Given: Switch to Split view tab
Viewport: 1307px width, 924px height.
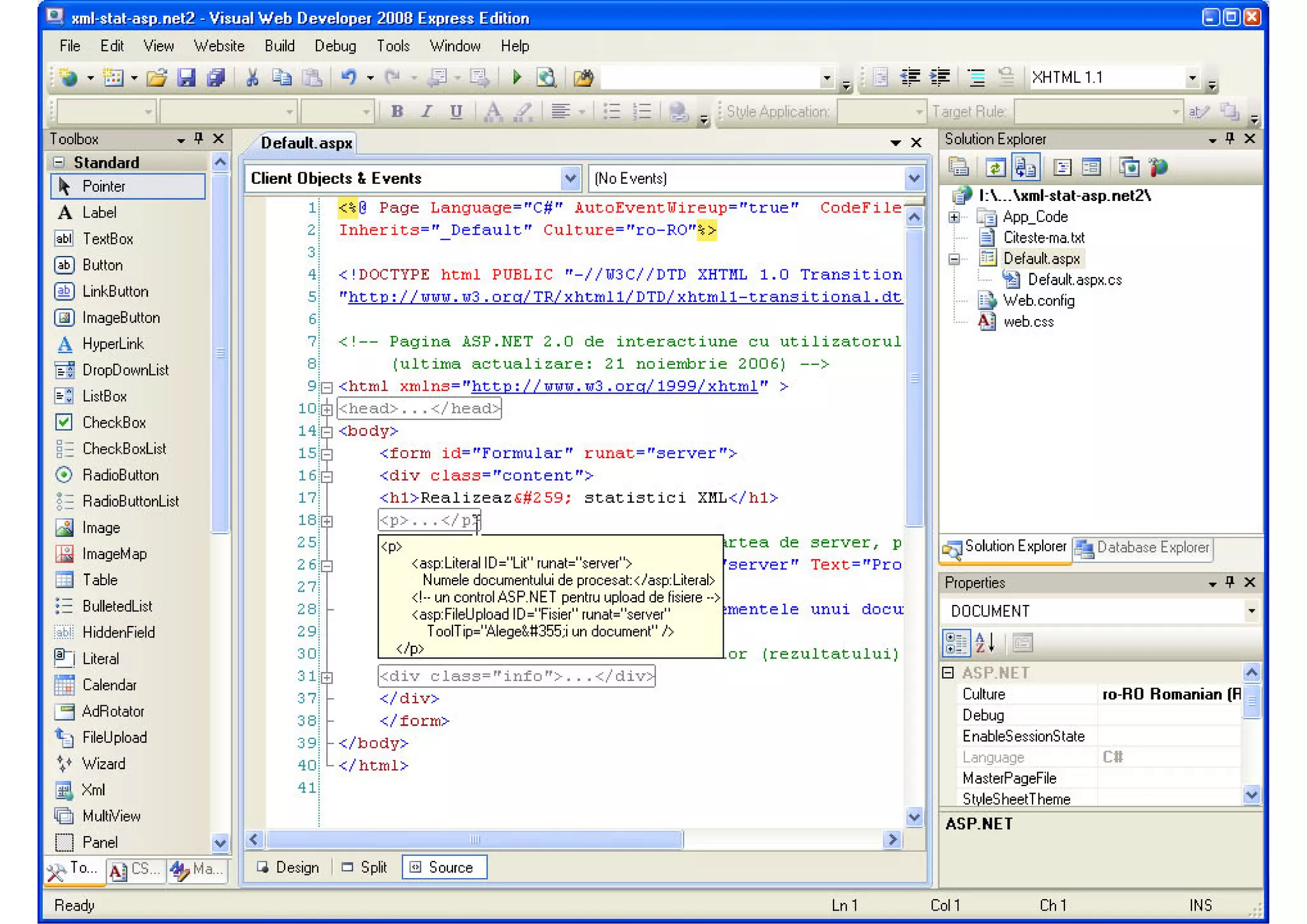Looking at the screenshot, I should tap(365, 867).
